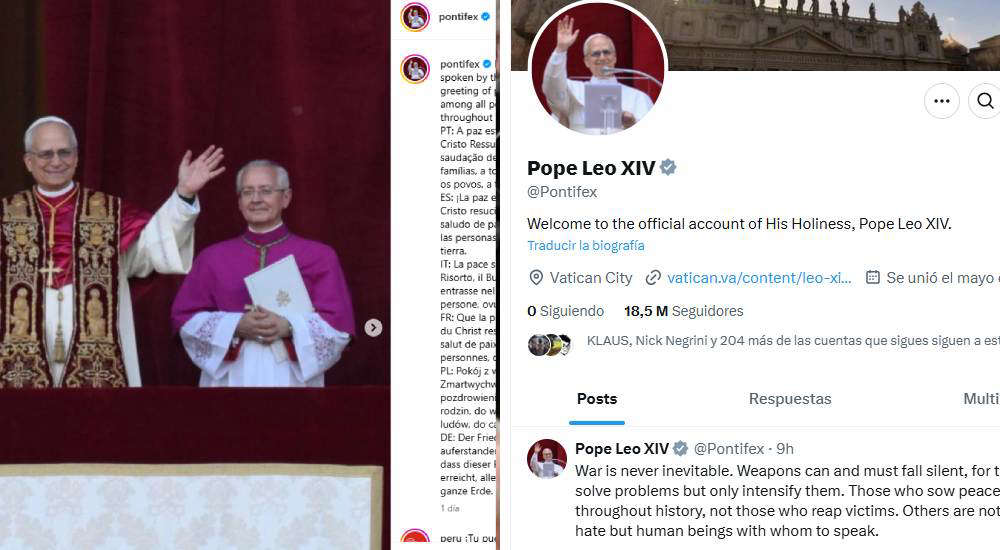Image resolution: width=1000 pixels, height=550 pixels.
Task: Click the link chain icon before vatican.va
Action: tap(652, 278)
